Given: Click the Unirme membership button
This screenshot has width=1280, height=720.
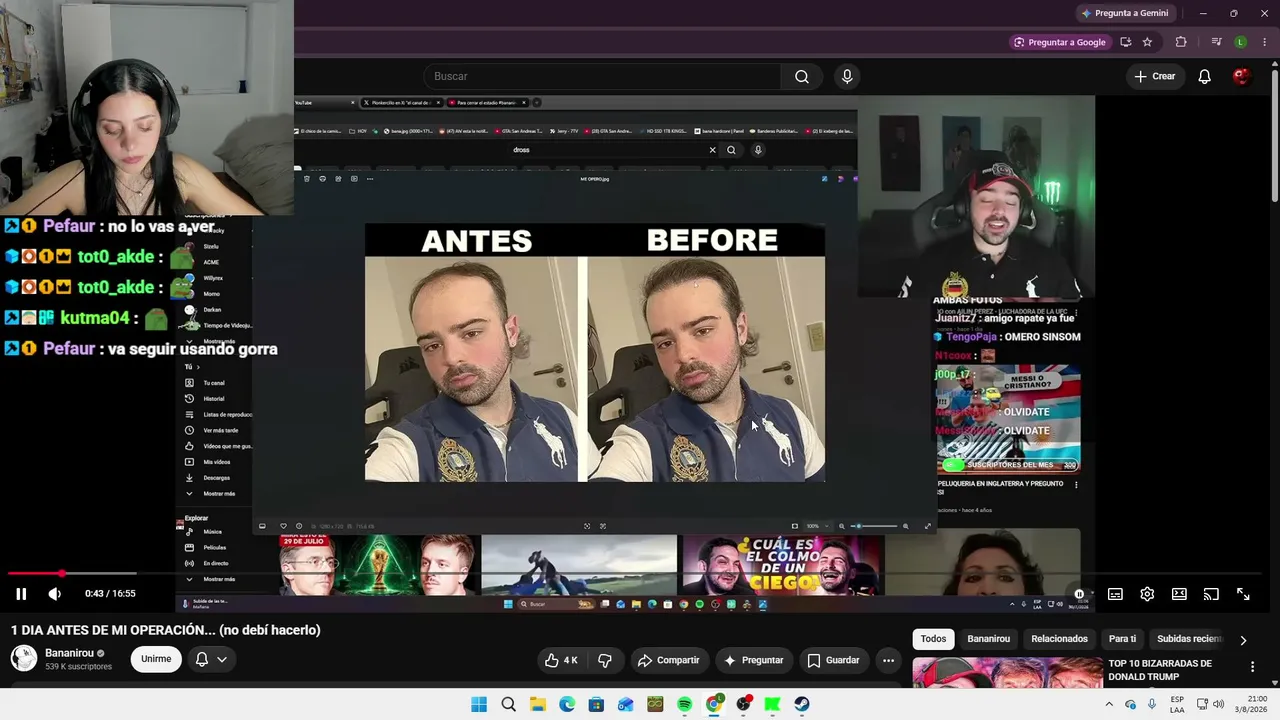Looking at the screenshot, I should tap(156, 659).
